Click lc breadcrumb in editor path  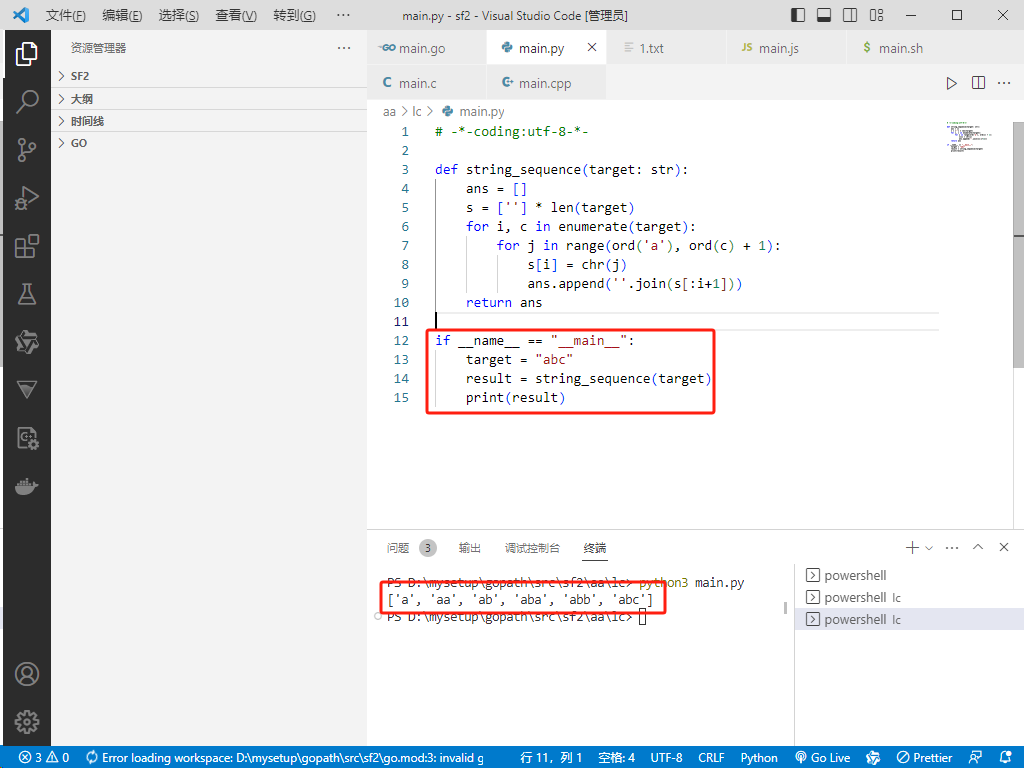point(417,112)
